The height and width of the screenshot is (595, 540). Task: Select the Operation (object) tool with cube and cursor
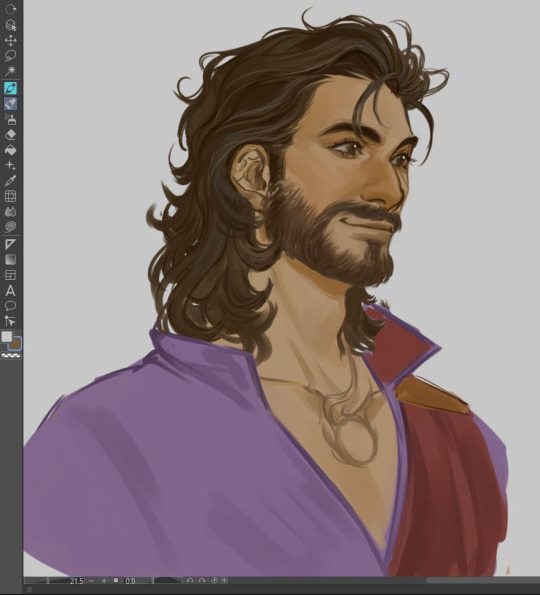(11, 25)
